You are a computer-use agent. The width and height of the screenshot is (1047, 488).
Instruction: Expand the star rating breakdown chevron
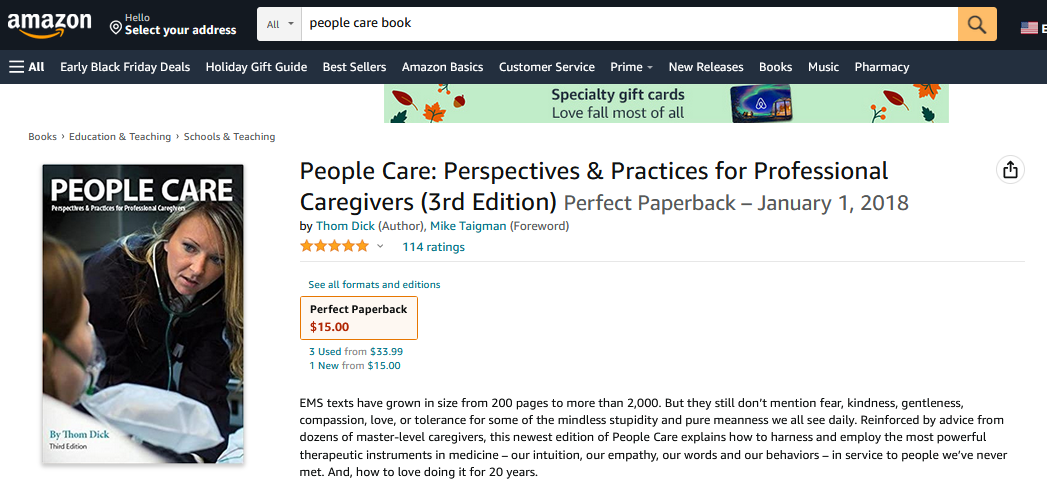[x=380, y=246]
